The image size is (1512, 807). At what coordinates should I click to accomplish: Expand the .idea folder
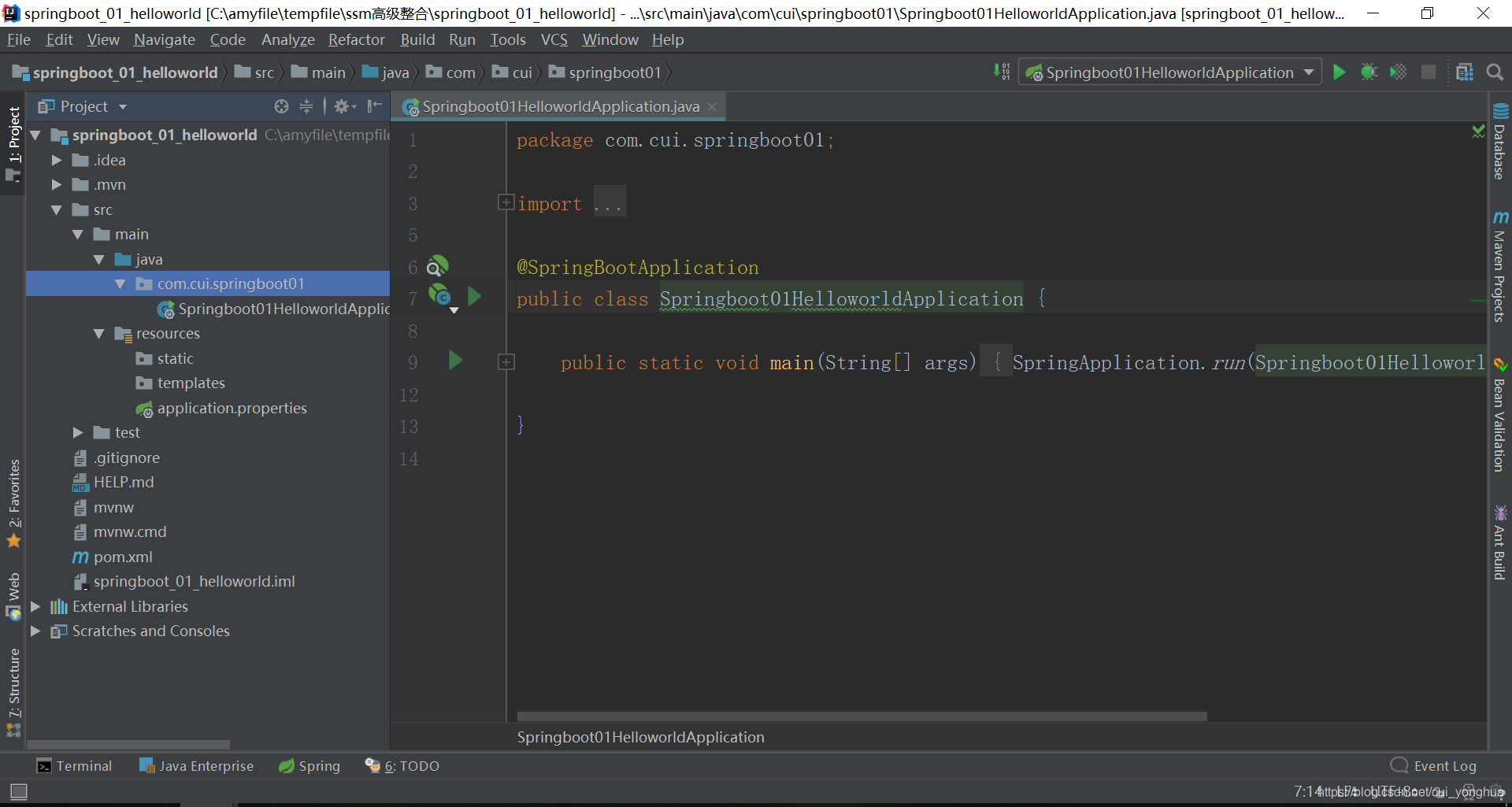(57, 161)
